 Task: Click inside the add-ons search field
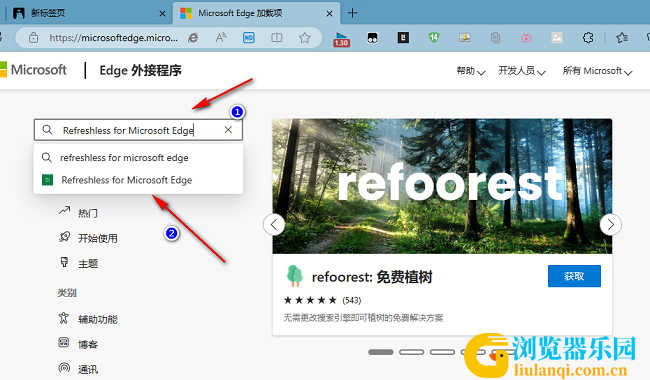(138, 130)
